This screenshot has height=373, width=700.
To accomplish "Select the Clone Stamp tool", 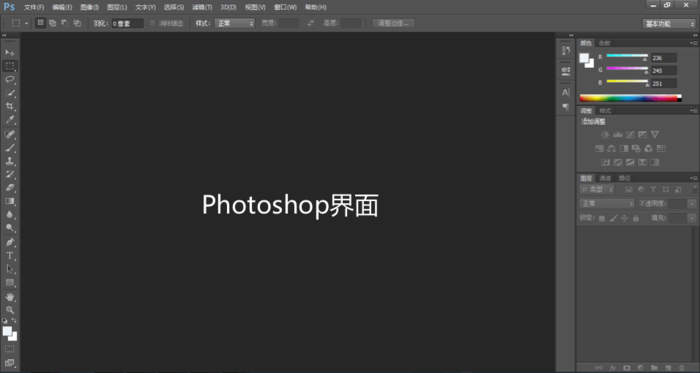I will pyautogui.click(x=10, y=161).
